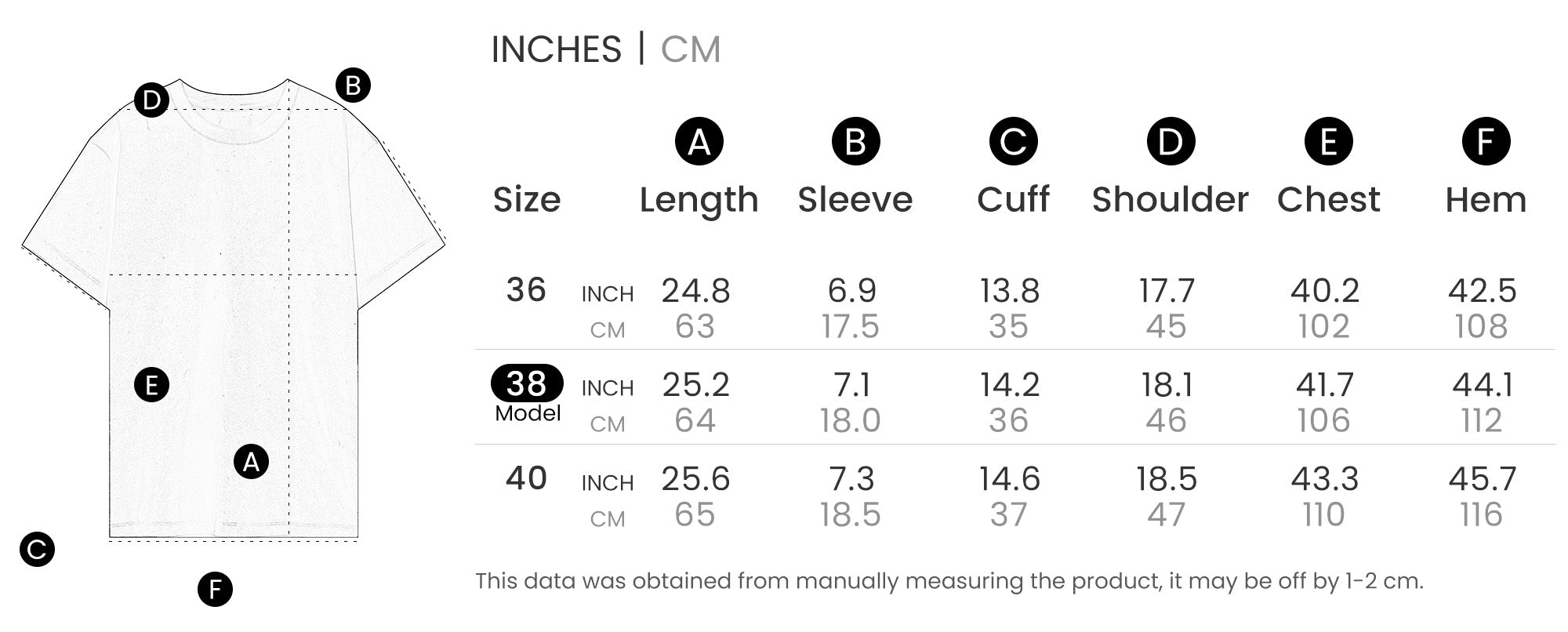Click the Shoulder column heading text

click(x=1170, y=200)
